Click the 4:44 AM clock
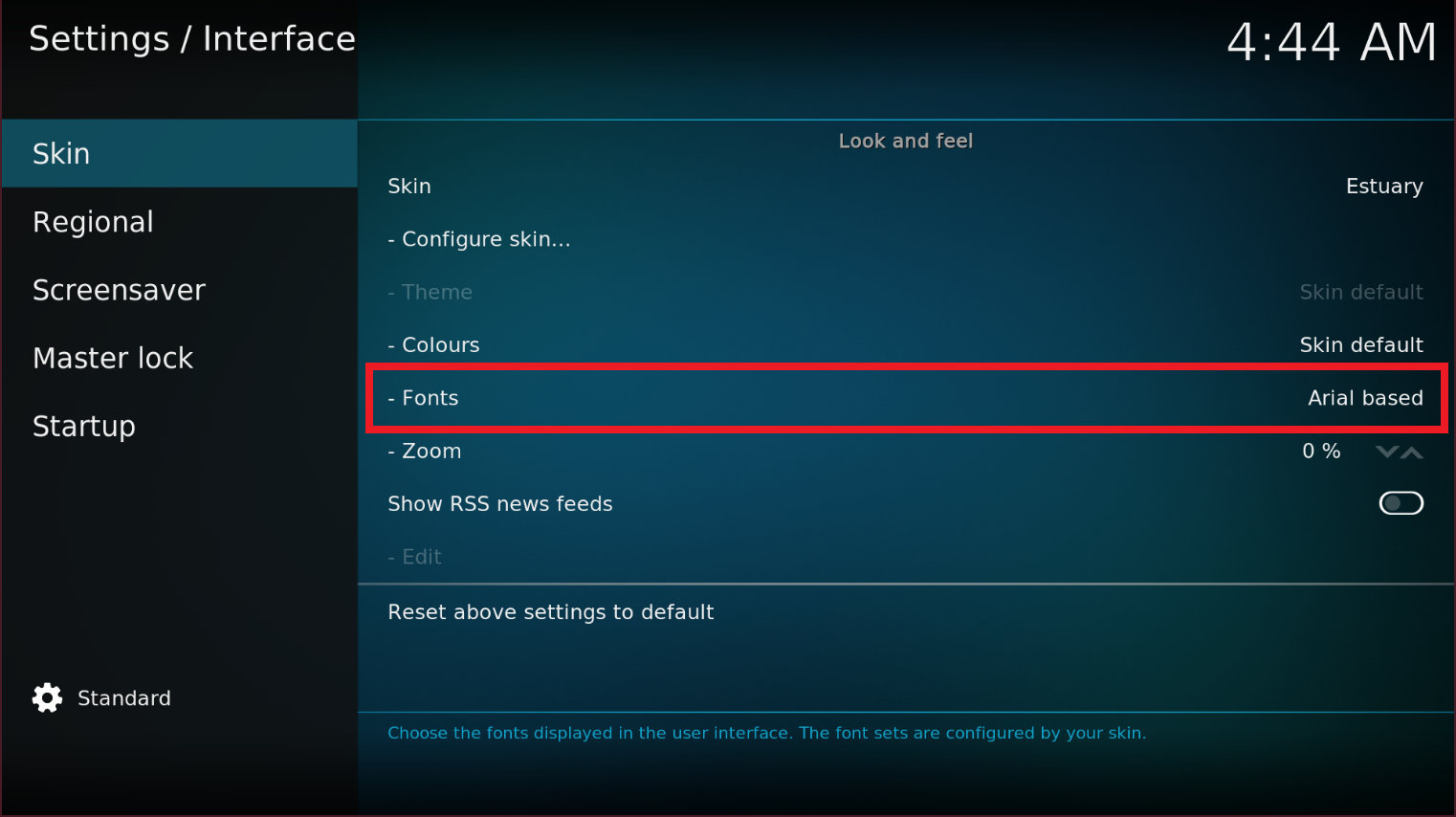This screenshot has height=817, width=1456. (x=1332, y=42)
